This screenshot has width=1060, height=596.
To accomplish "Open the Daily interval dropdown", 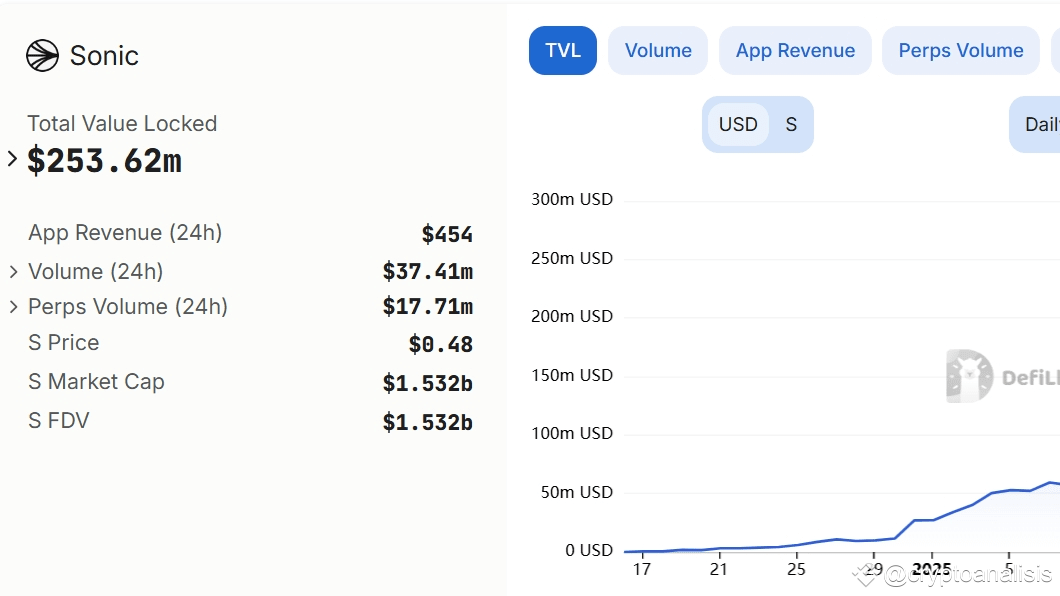I will (x=1035, y=124).
